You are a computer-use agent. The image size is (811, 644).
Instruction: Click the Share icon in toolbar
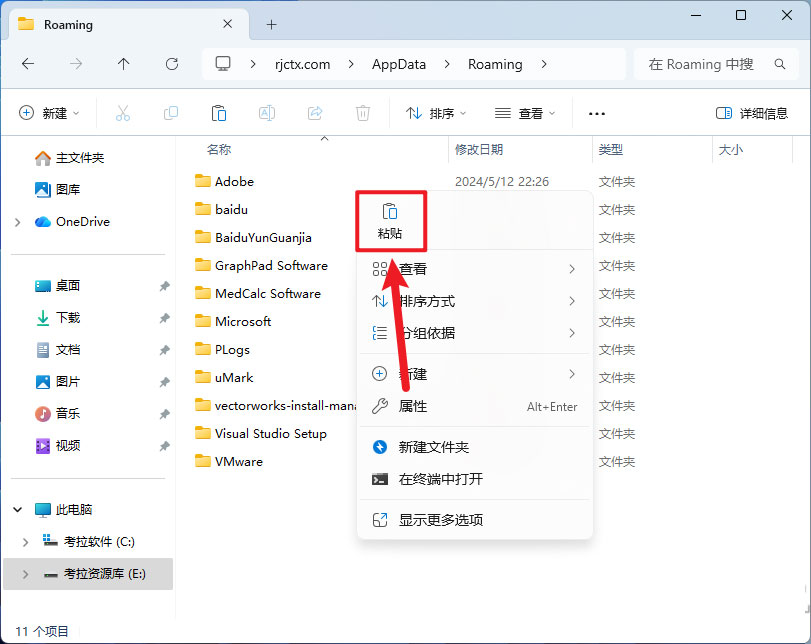(x=315, y=113)
